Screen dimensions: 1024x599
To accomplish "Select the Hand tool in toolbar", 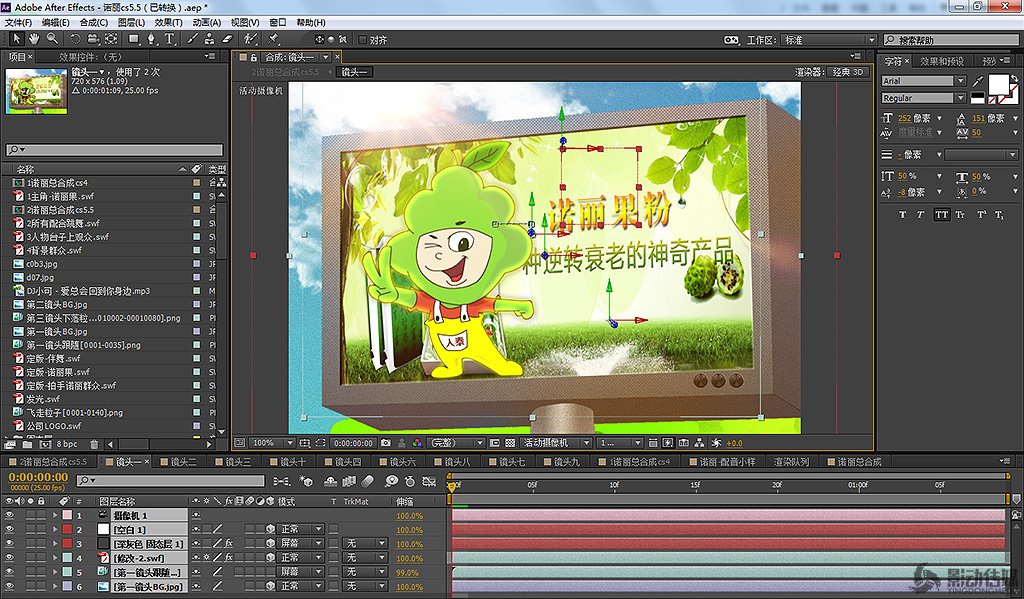I will click(x=35, y=39).
